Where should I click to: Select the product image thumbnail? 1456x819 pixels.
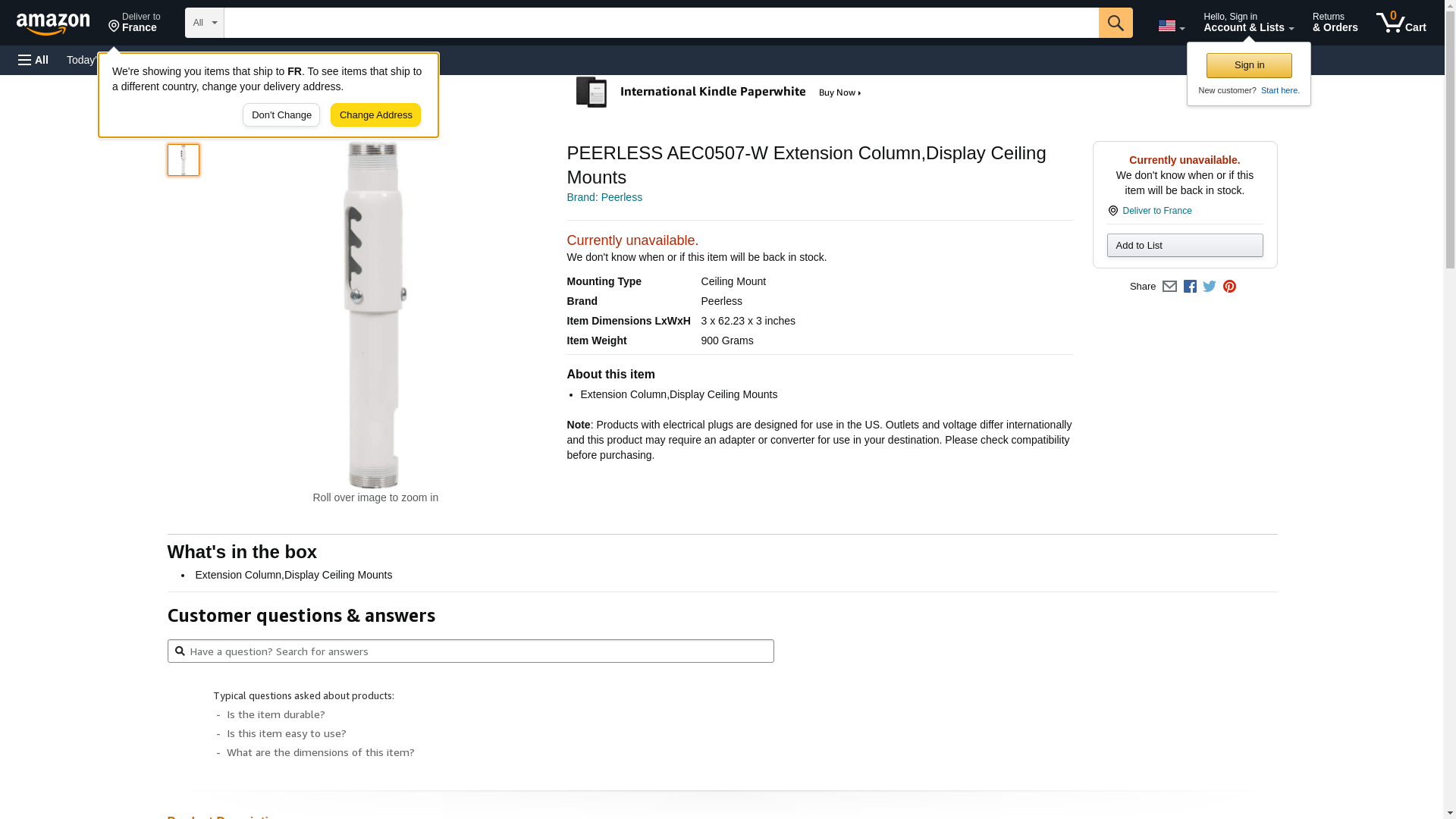184,160
